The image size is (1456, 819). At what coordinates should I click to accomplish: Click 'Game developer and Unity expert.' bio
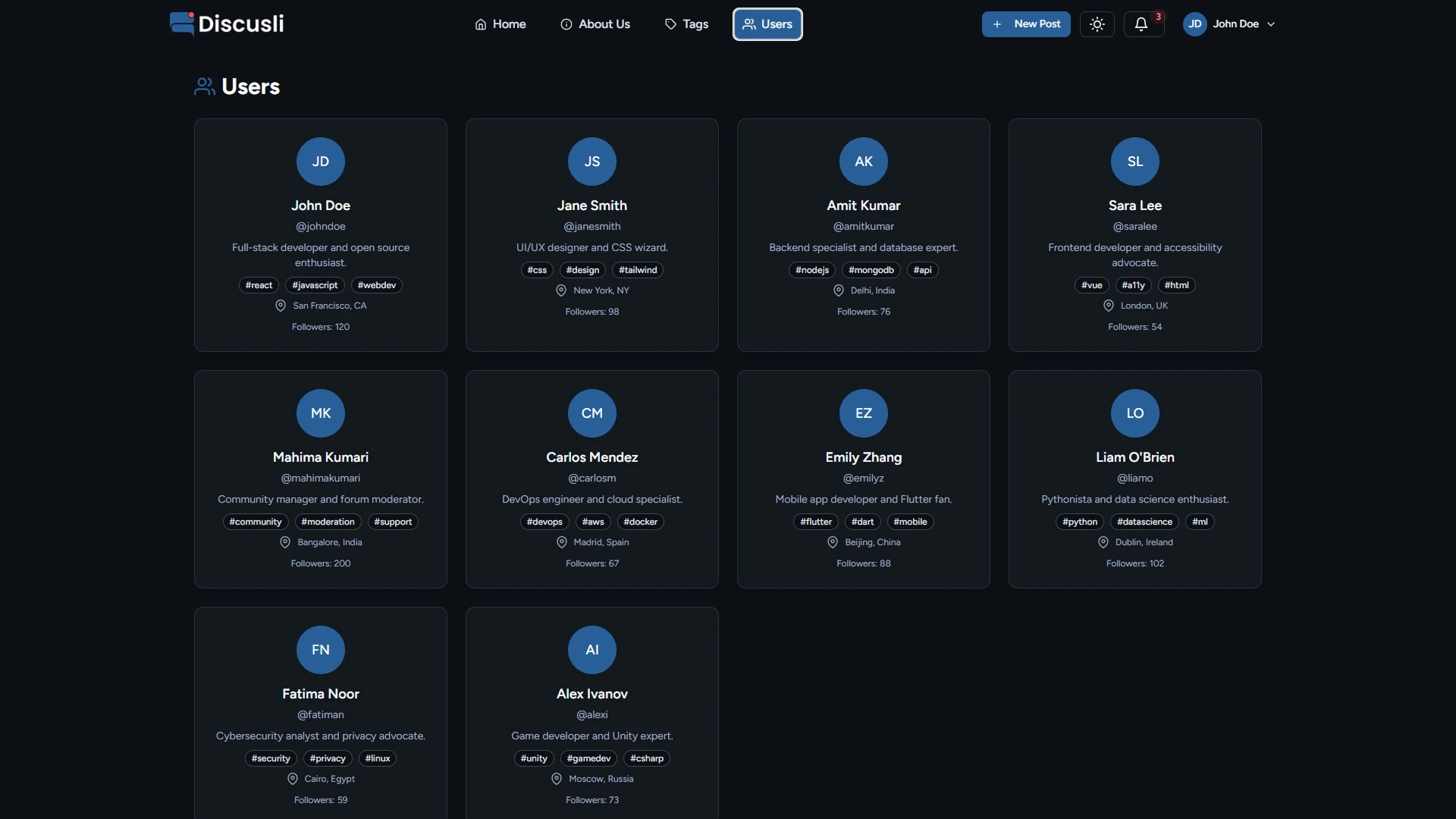[592, 736]
